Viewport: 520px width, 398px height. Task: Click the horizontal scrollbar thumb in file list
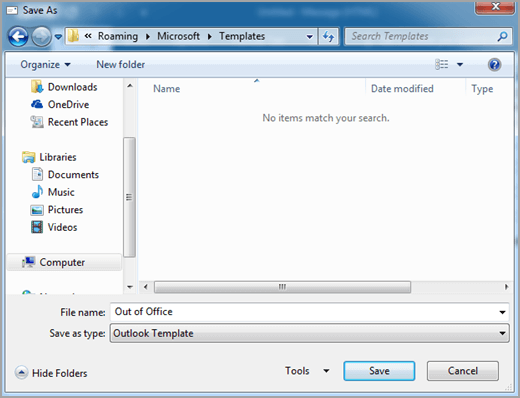282,287
